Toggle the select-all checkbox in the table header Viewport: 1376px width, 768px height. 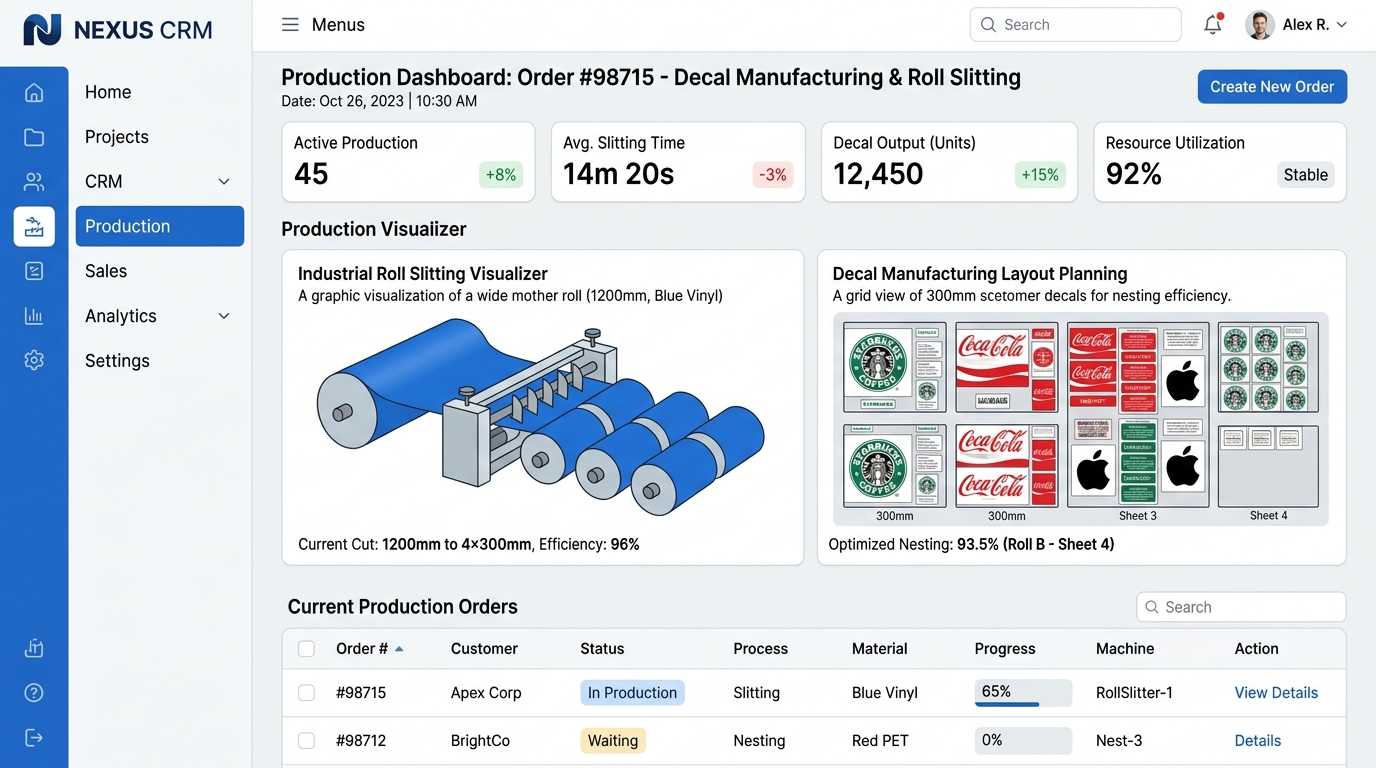[x=306, y=649]
